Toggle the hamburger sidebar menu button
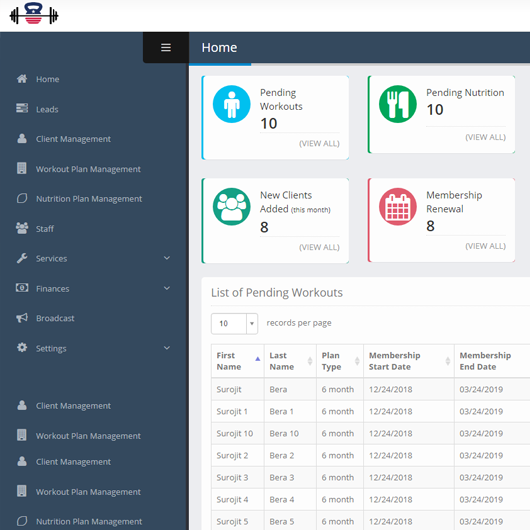Image resolution: width=530 pixels, height=530 pixels. 166,47
